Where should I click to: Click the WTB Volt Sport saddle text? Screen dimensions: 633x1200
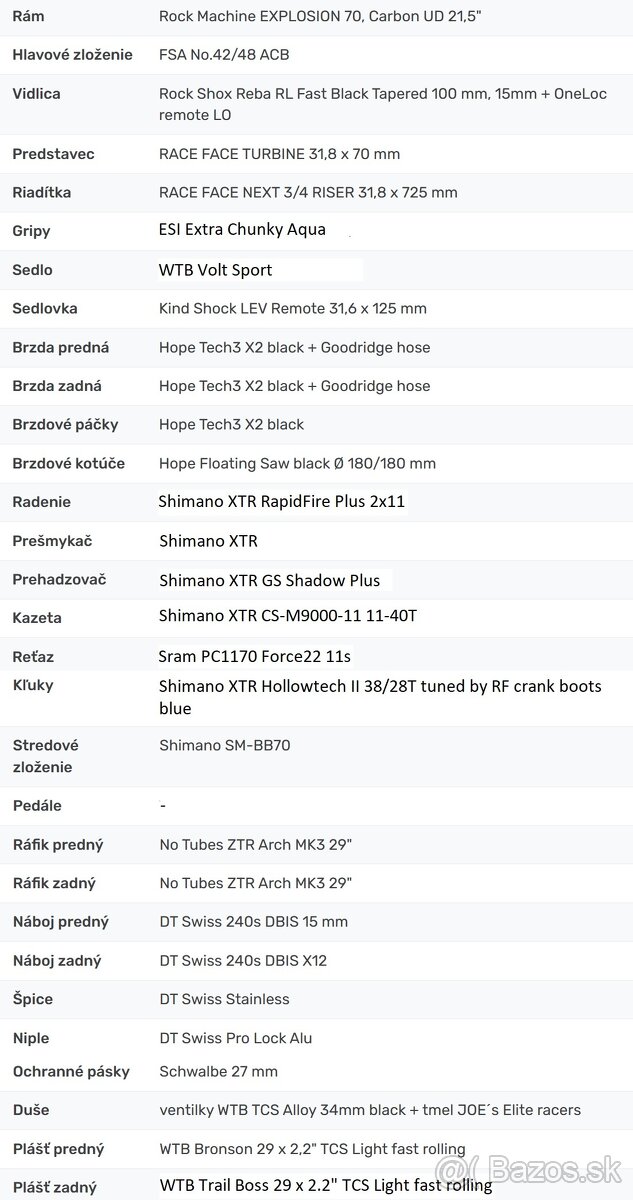pyautogui.click(x=215, y=270)
